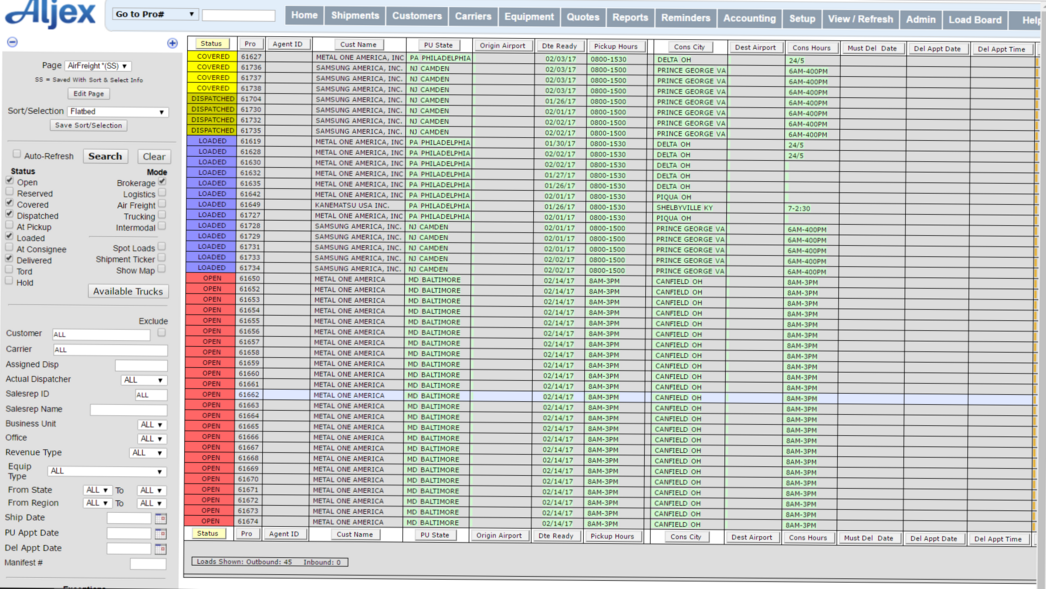Viewport: 1046px width, 589px height.
Task: Focus the Carrier filter field
Action: click(x=110, y=350)
